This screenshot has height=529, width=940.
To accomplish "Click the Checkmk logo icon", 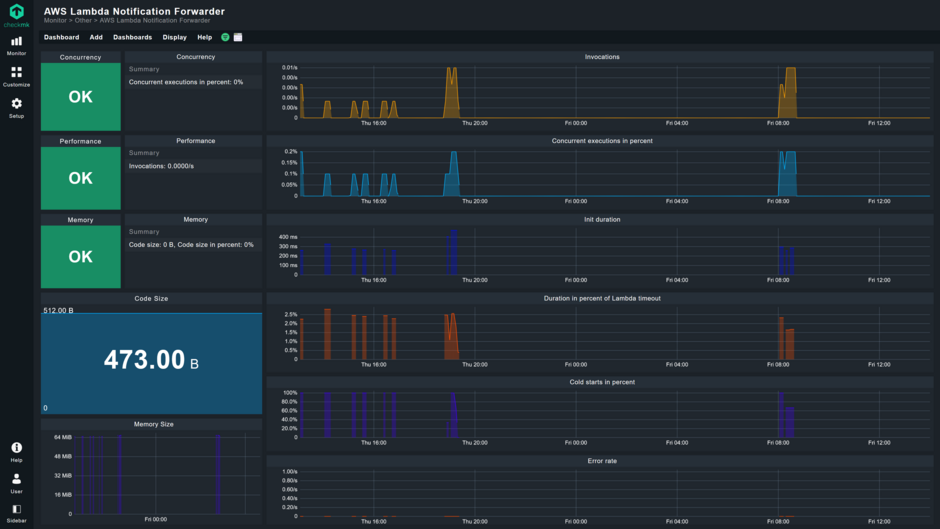I will [x=16, y=13].
